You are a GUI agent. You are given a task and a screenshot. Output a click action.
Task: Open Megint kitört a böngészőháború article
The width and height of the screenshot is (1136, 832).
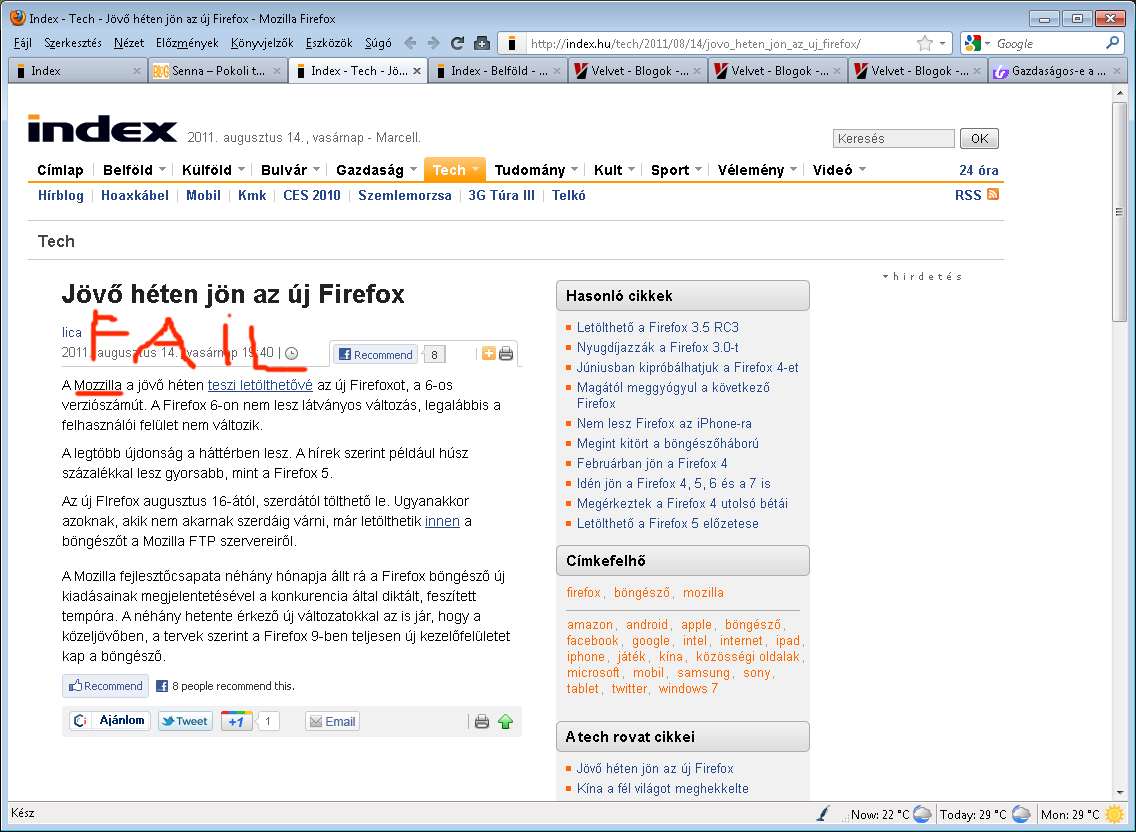click(667, 444)
